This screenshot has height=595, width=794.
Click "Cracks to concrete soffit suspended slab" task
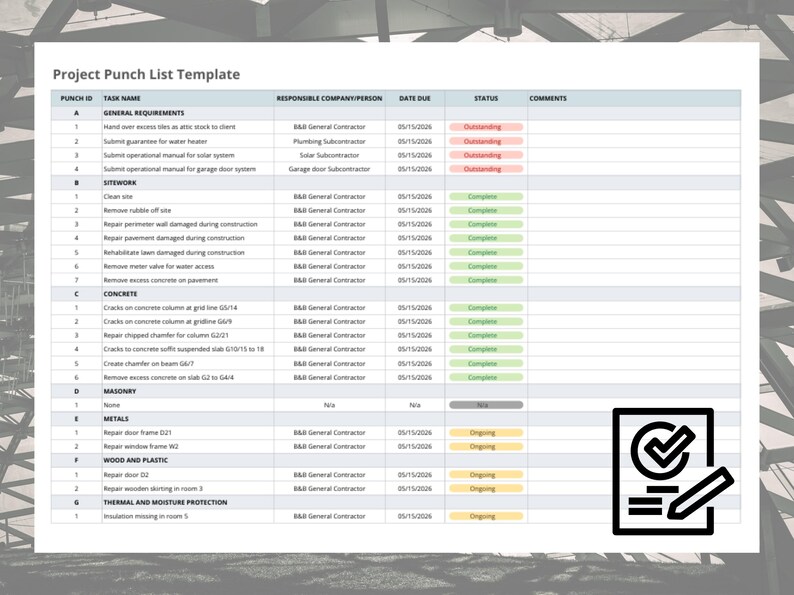tap(183, 349)
